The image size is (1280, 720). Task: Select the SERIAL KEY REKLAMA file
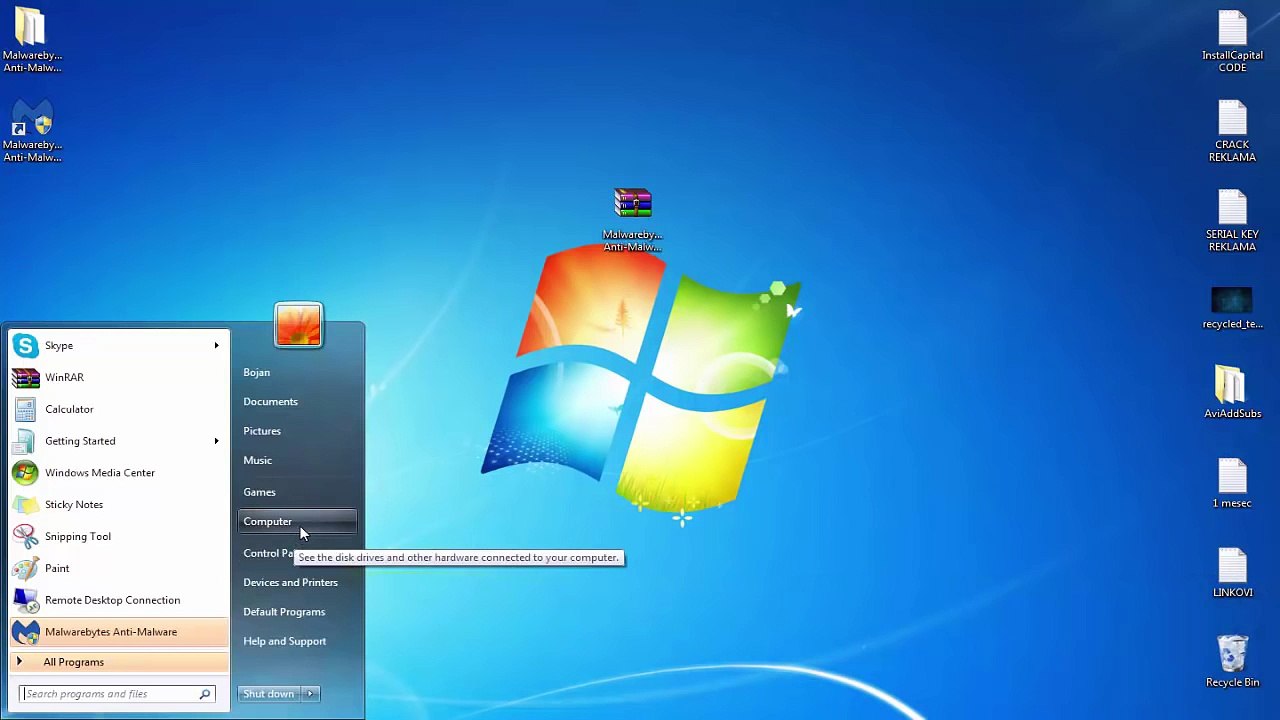pyautogui.click(x=1232, y=220)
